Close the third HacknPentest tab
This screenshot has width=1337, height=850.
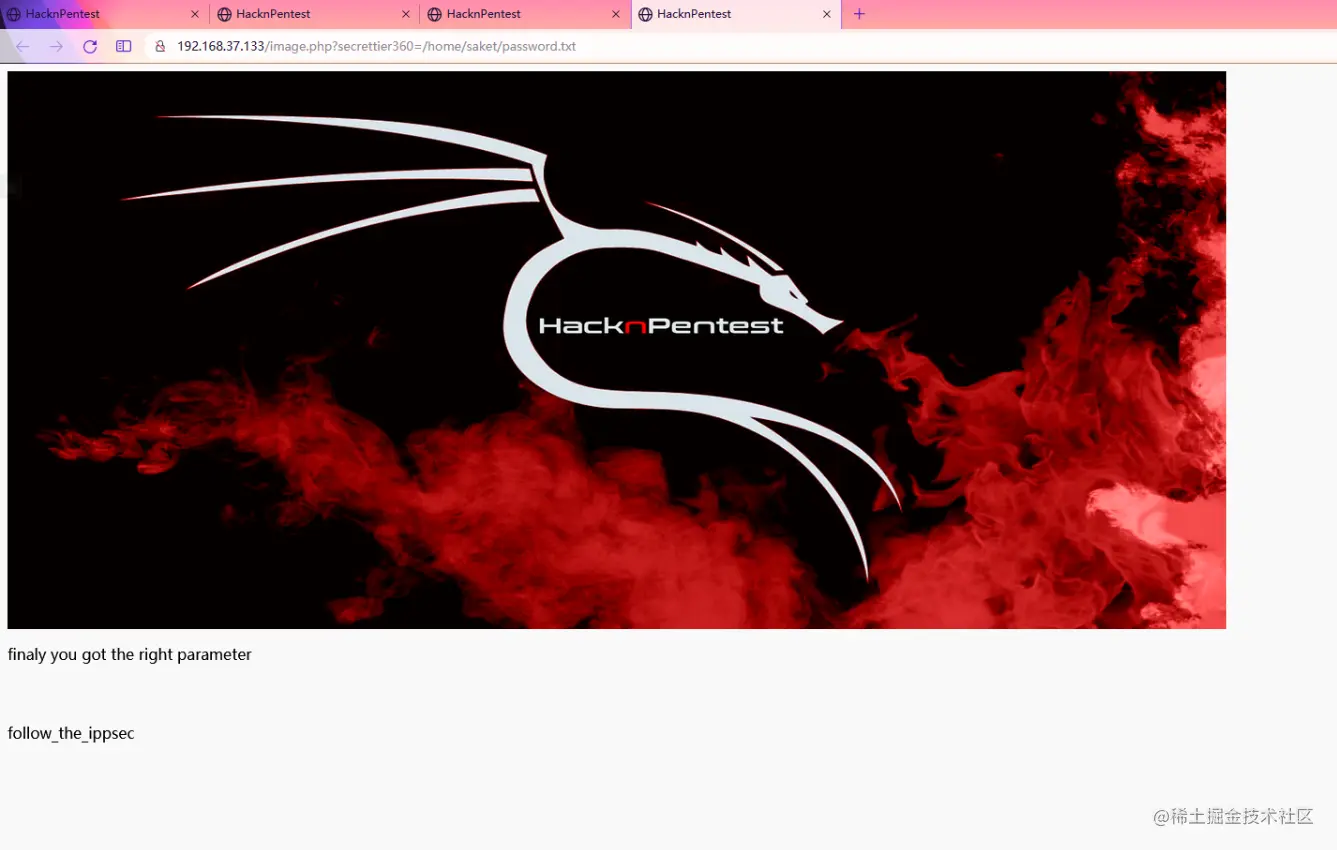tap(616, 14)
